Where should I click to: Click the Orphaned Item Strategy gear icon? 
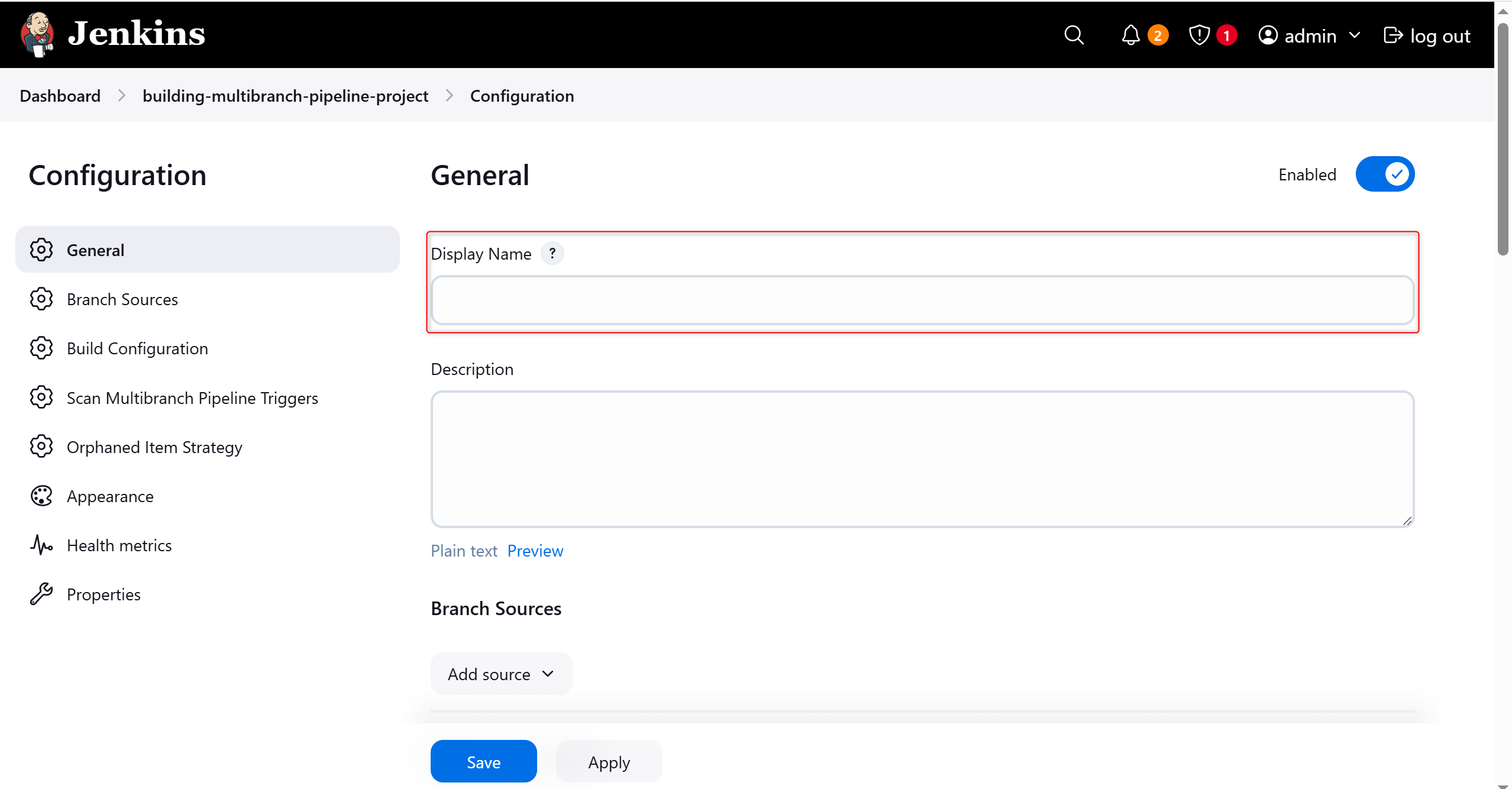(x=41, y=447)
